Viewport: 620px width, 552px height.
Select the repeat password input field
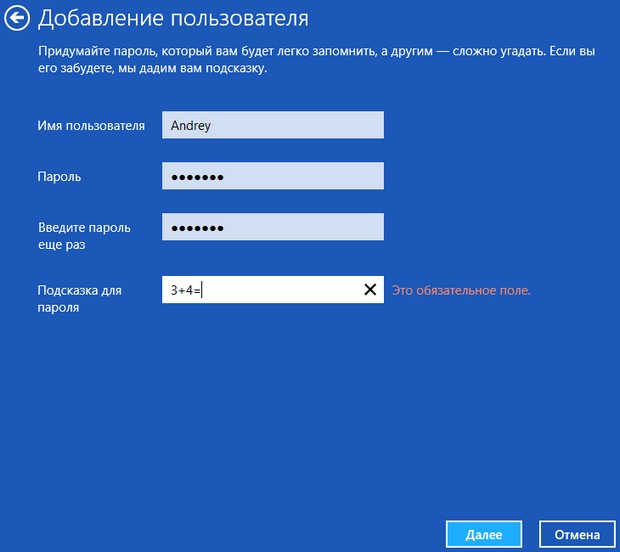[x=272, y=227]
